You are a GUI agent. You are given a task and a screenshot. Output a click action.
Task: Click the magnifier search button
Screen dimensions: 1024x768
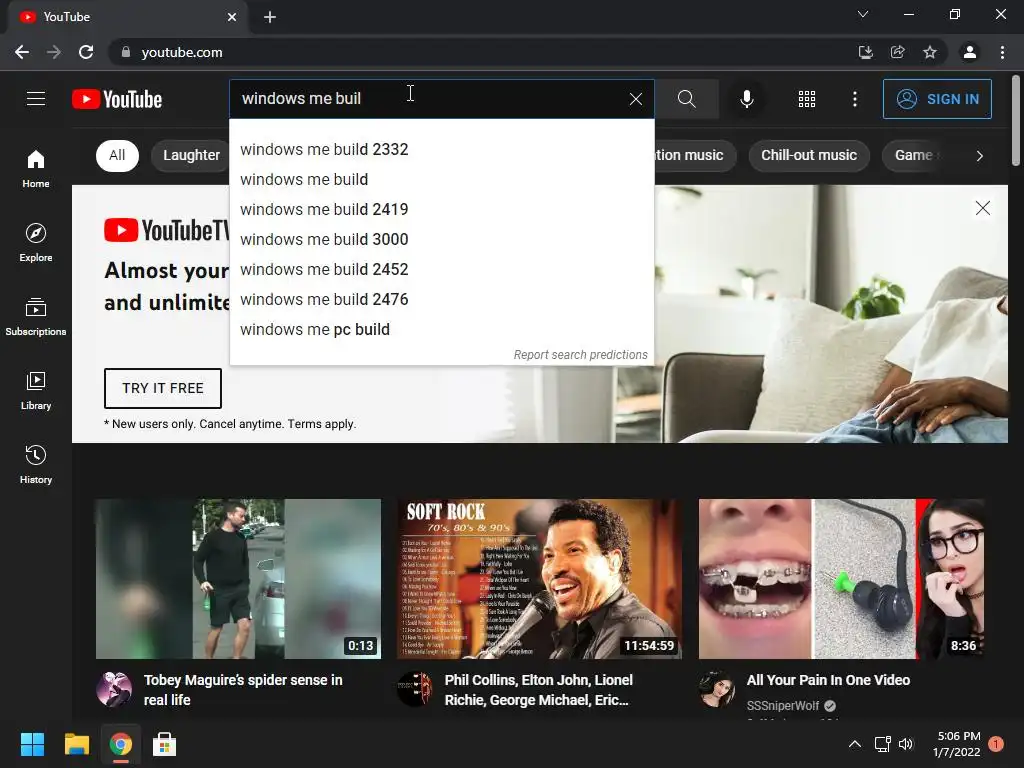[686, 99]
